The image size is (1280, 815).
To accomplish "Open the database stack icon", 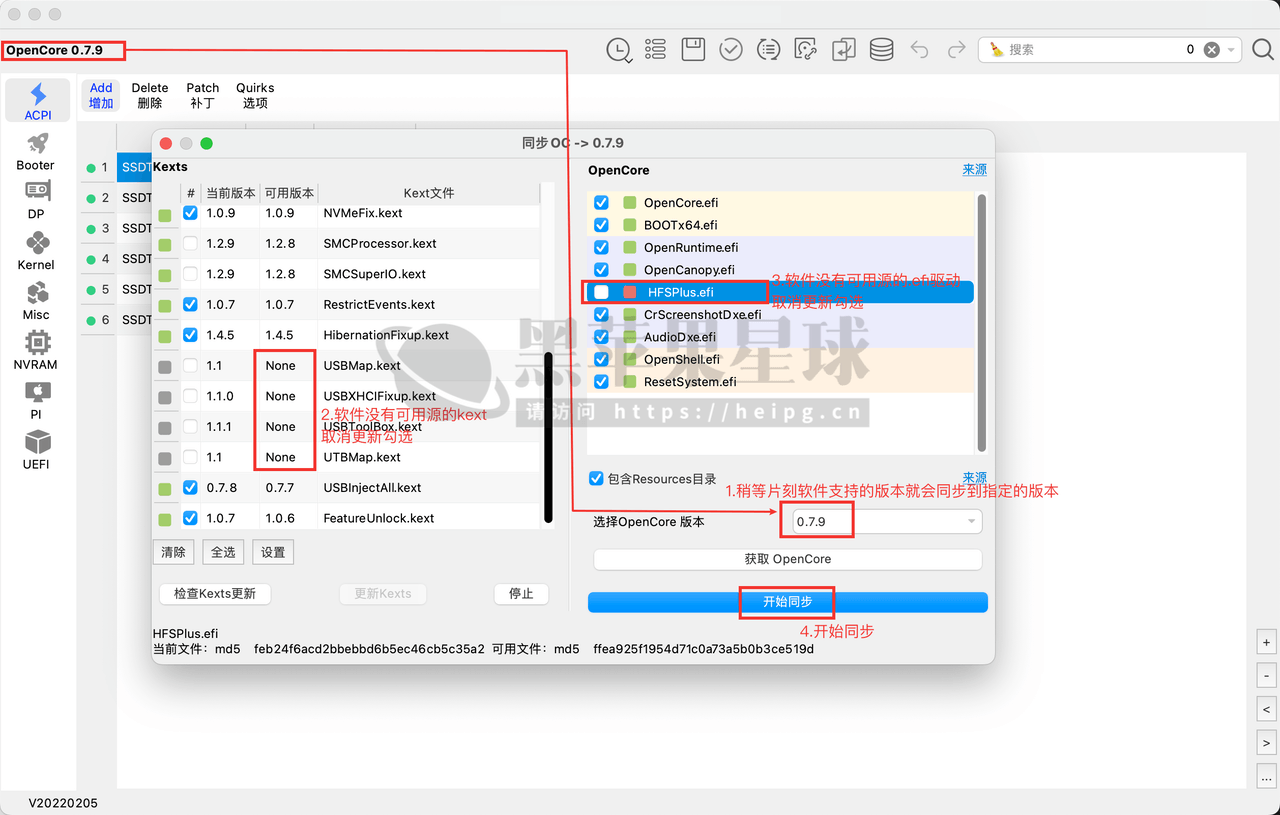I will 881,49.
